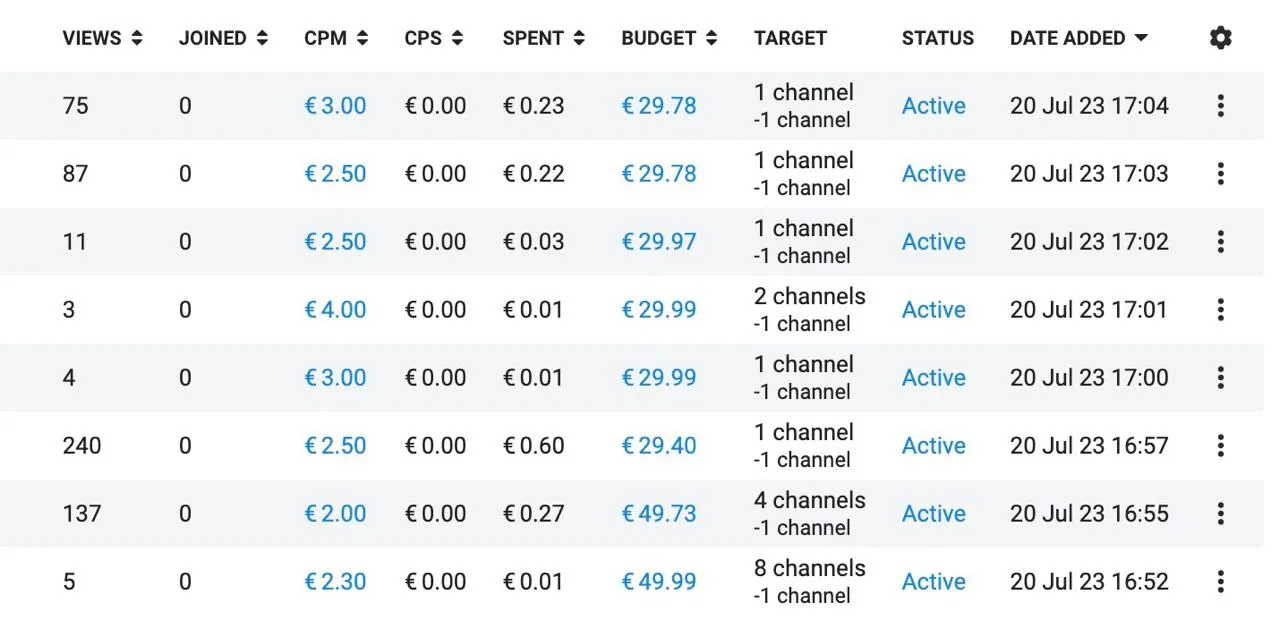
Task: Sort table by VIEWS column
Action: click(102, 38)
